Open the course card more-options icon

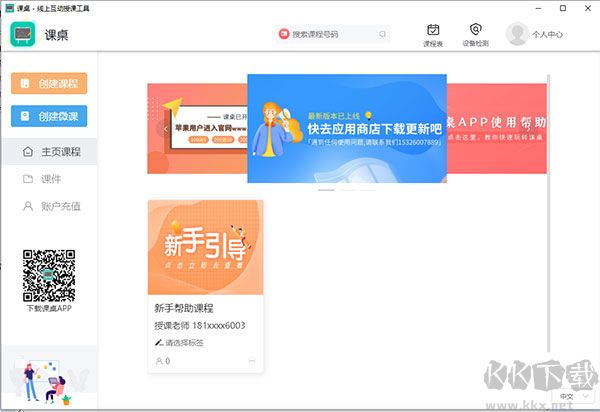pyautogui.click(x=252, y=361)
